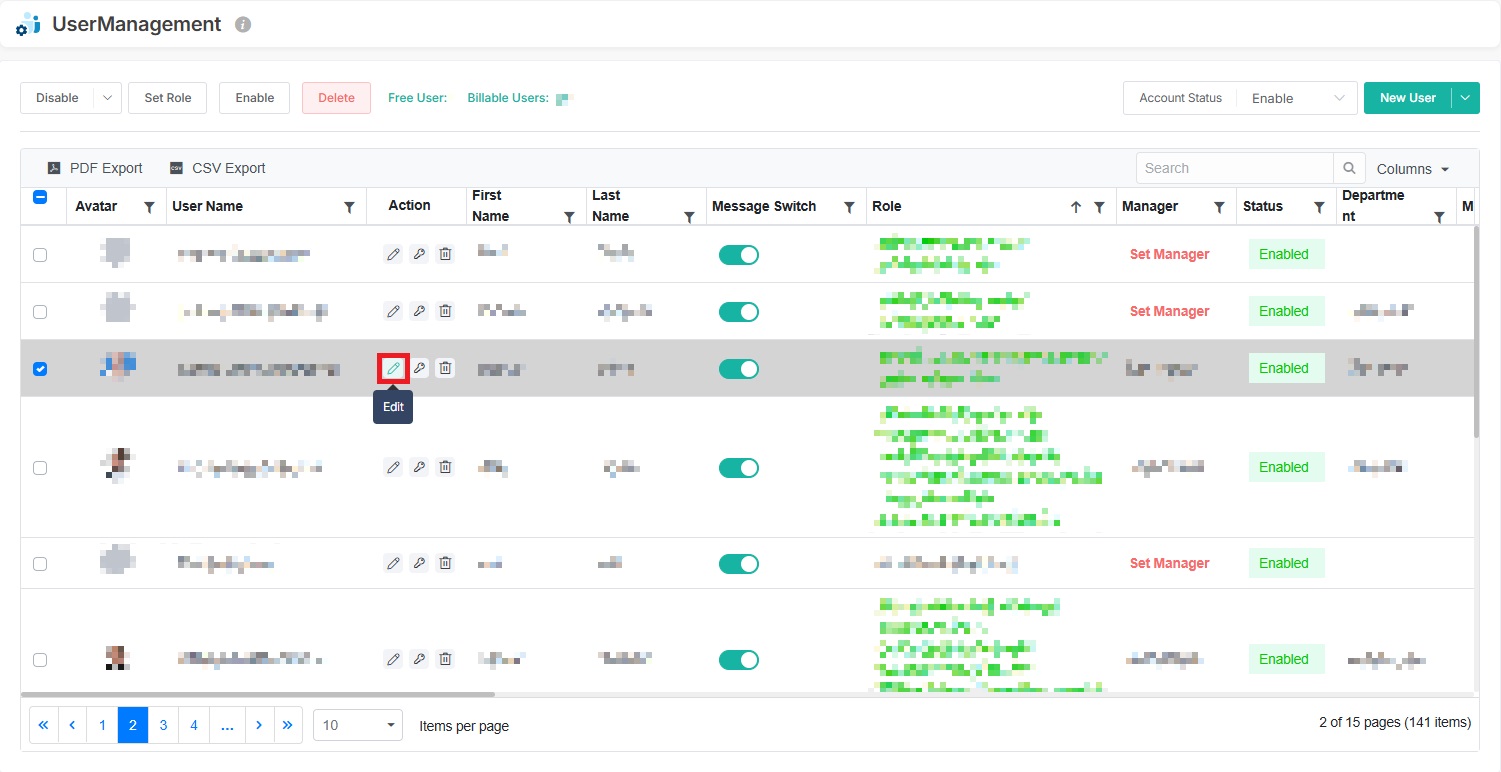Uncheck the selected third row checkbox

(x=40, y=369)
